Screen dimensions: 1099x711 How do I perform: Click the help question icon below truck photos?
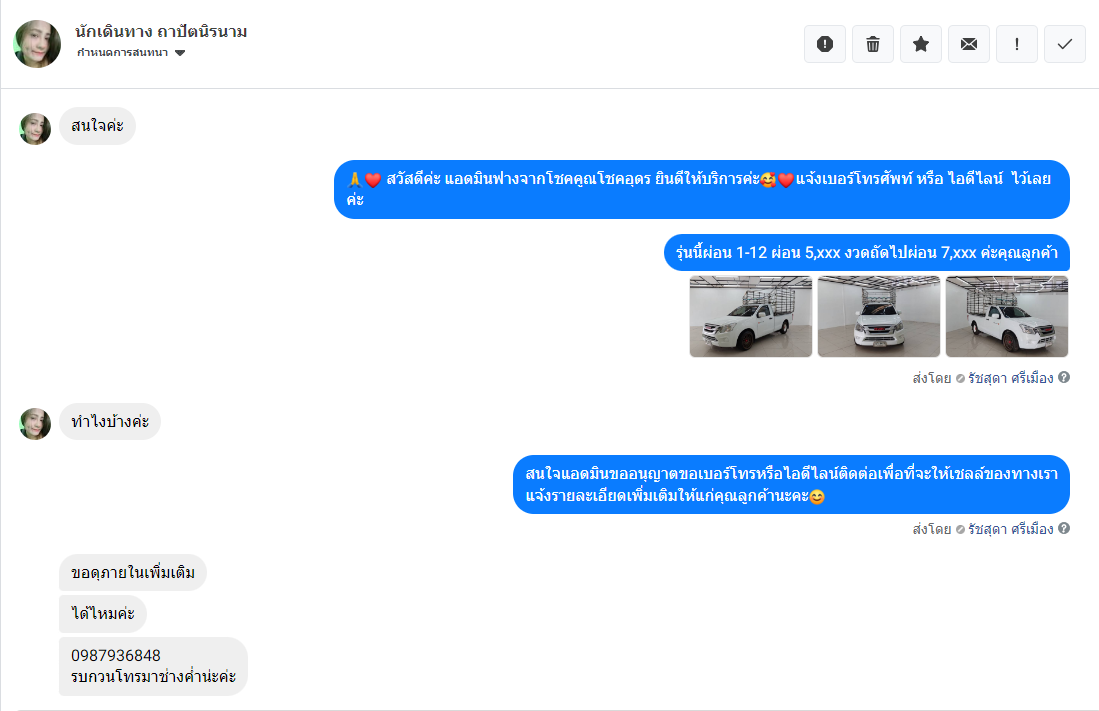click(x=1064, y=377)
